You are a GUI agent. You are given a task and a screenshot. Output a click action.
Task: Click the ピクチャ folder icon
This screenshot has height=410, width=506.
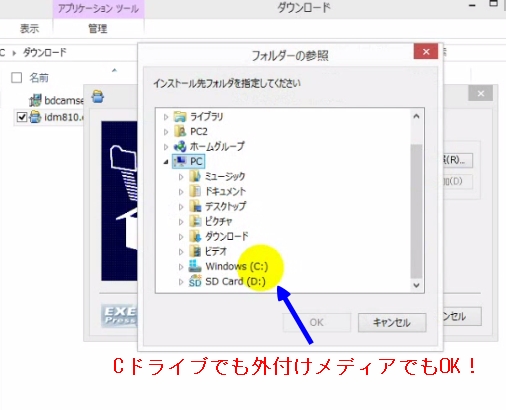point(195,221)
